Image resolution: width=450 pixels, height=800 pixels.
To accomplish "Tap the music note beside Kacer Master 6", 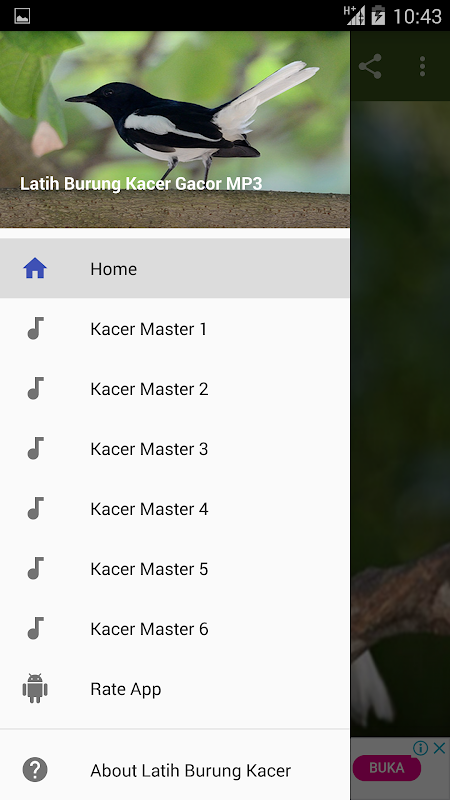I will 35,628.
